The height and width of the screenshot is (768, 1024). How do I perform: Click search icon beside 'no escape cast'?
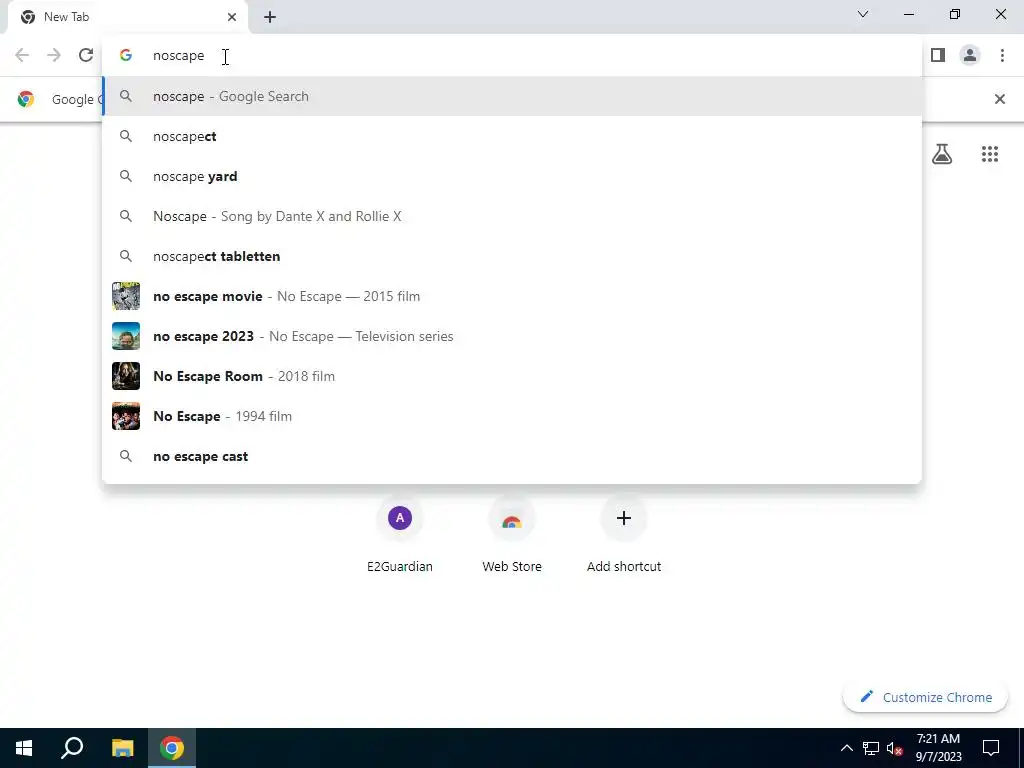point(126,456)
